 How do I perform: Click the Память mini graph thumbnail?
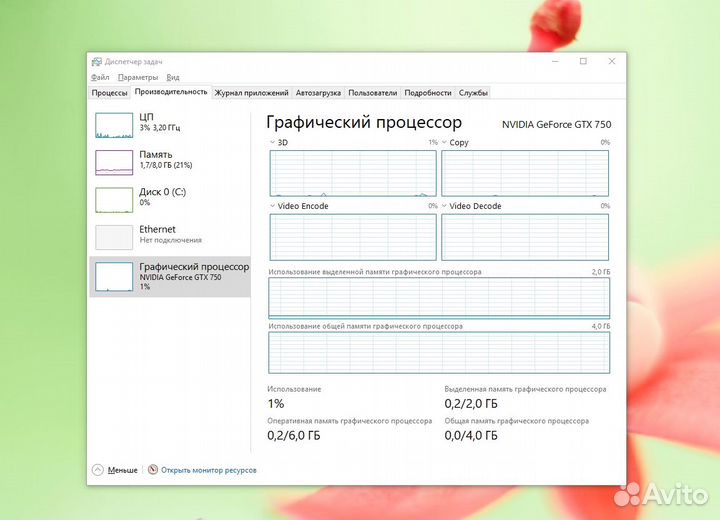coord(114,163)
